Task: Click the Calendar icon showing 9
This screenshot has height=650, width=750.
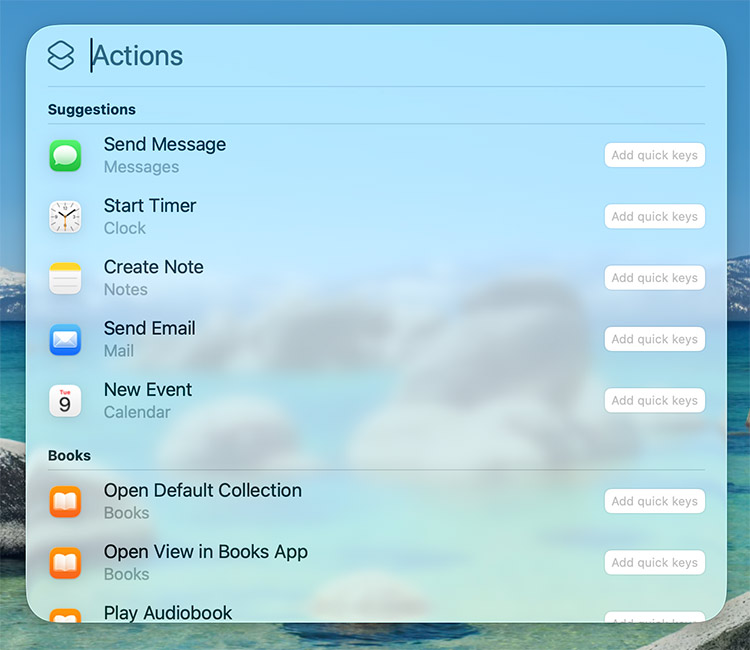Action: point(65,401)
